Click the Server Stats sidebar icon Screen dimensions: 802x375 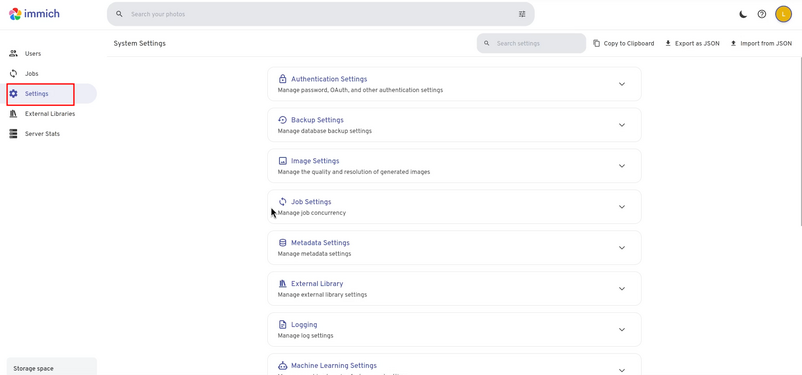(x=14, y=134)
